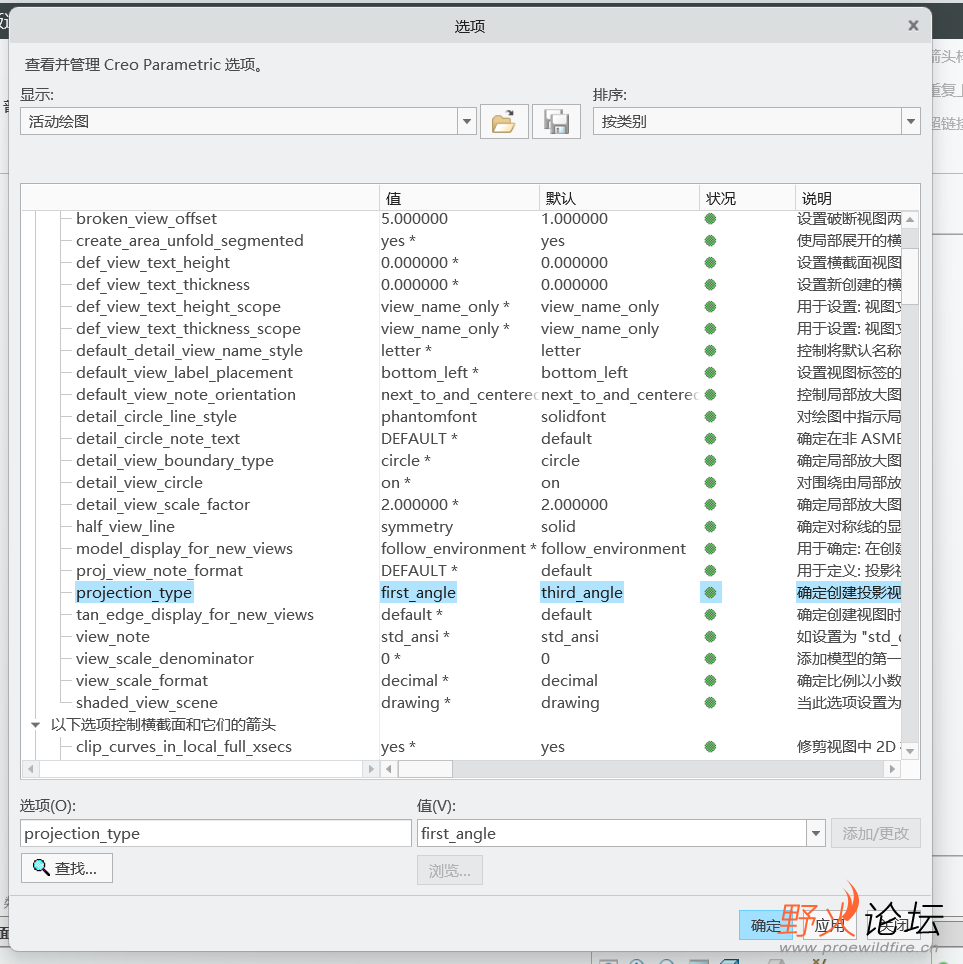Select view_scale_format option

tap(142, 681)
